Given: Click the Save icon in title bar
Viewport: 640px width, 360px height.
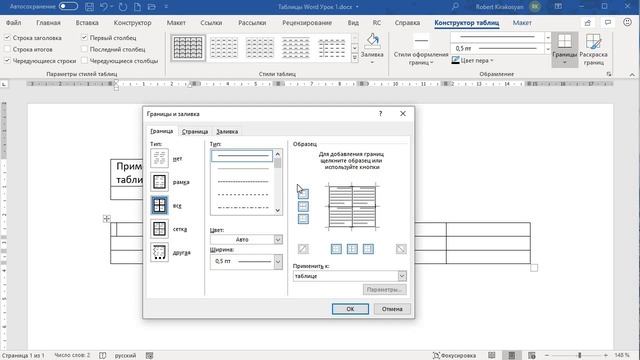Looking at the screenshot, I should [x=89, y=7].
